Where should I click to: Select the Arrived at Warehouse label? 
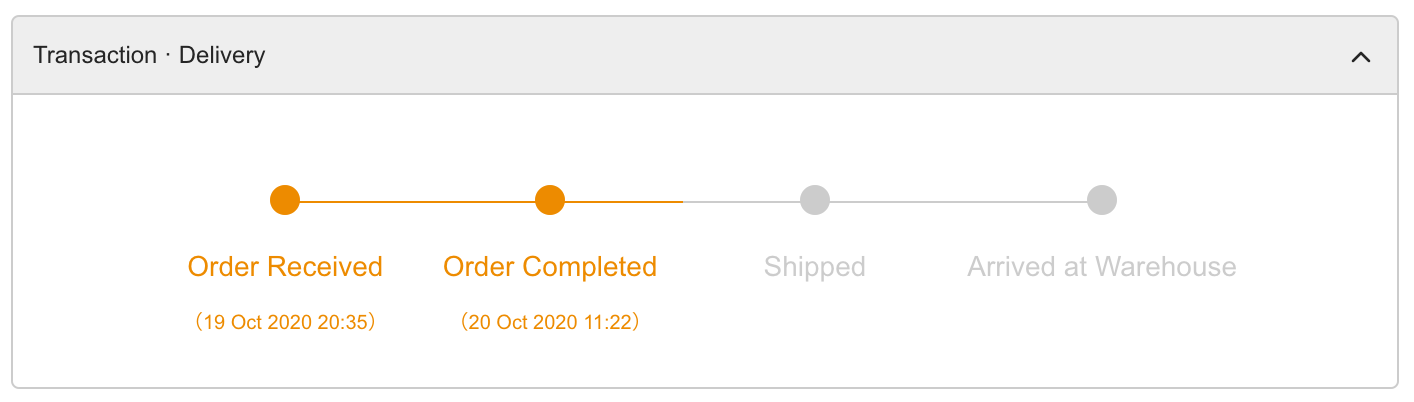pyautogui.click(x=1102, y=267)
